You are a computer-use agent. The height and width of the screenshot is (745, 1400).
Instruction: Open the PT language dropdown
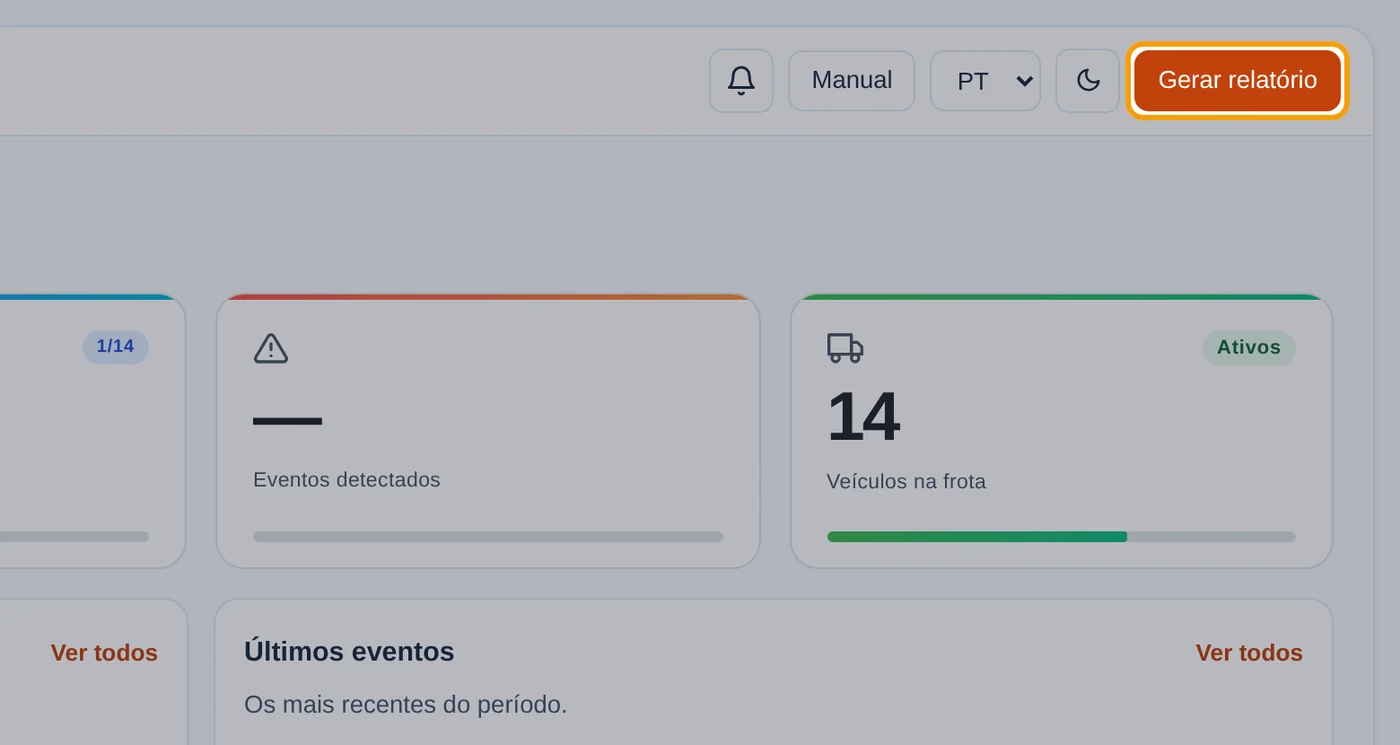(x=985, y=81)
